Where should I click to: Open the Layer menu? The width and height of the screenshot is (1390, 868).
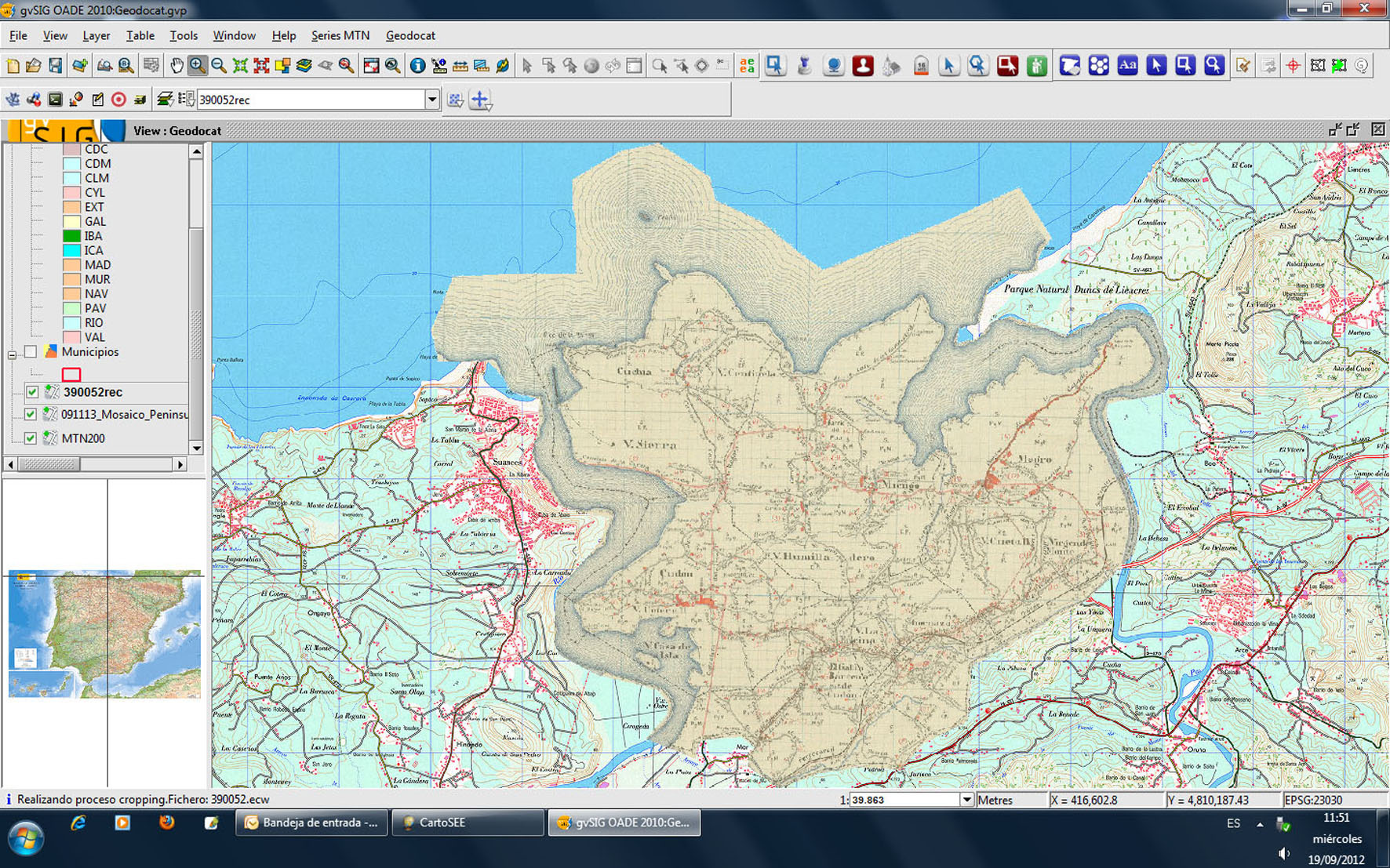pyautogui.click(x=96, y=35)
